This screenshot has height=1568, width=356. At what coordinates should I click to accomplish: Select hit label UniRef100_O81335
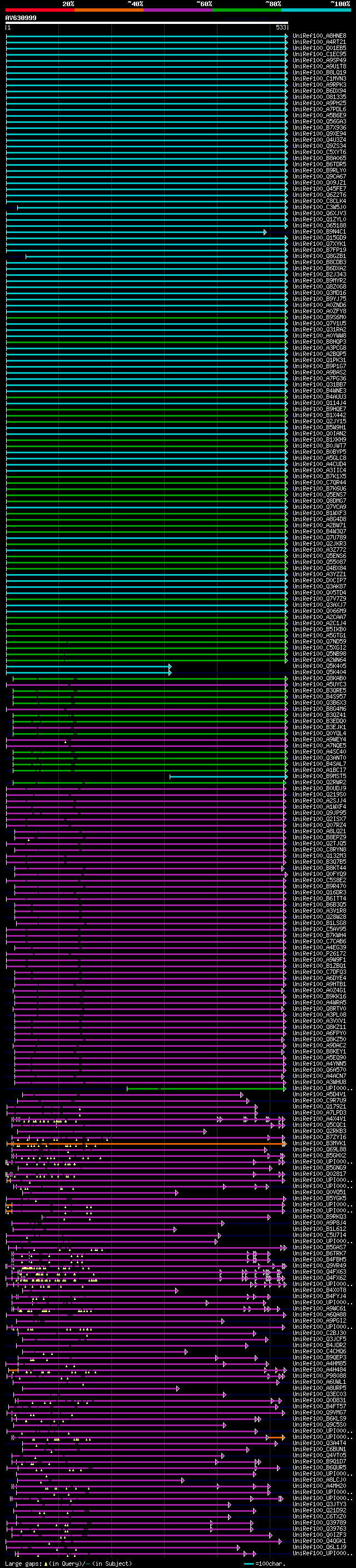(x=319, y=97)
